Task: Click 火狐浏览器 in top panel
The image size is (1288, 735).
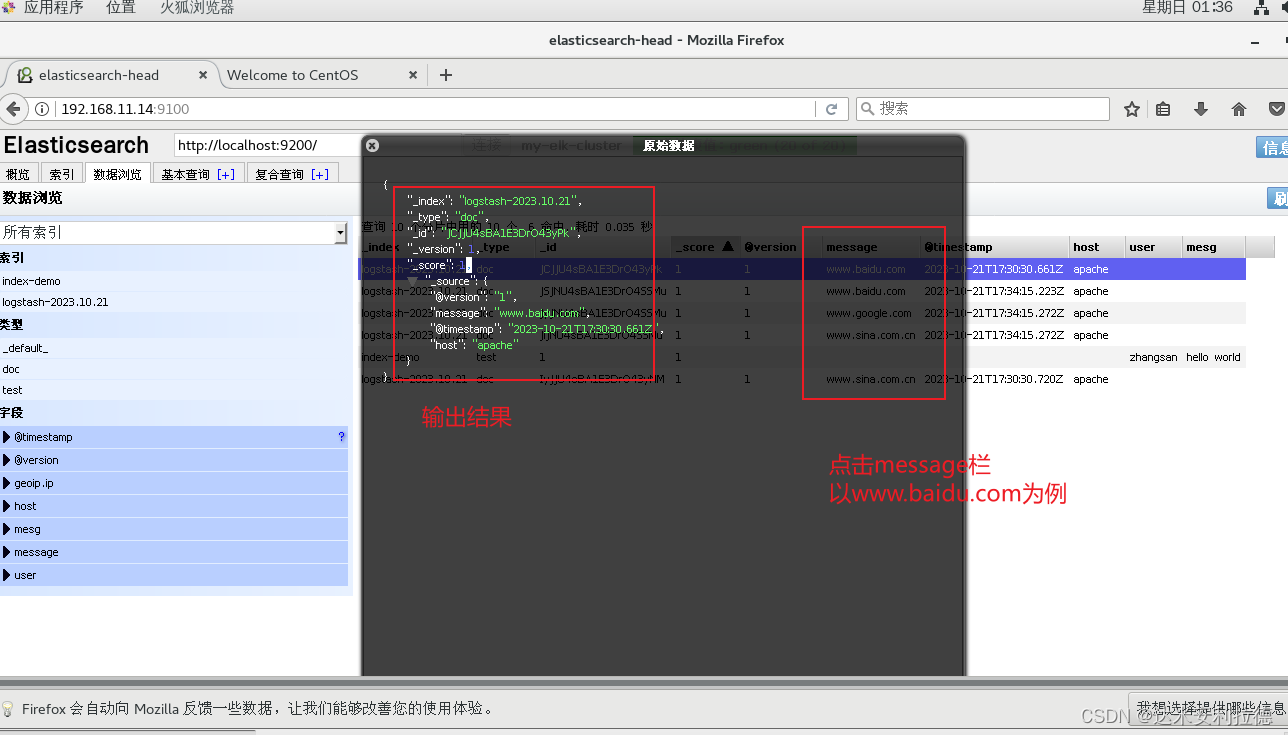Action: [197, 8]
